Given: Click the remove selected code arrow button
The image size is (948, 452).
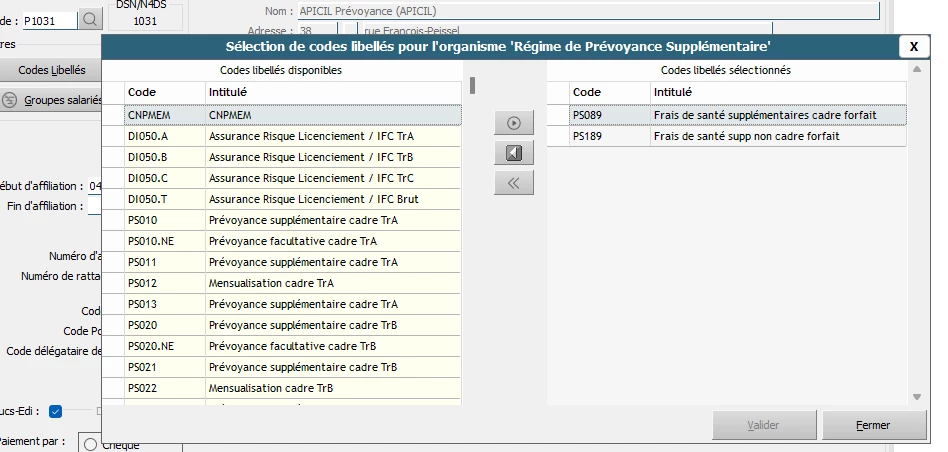Looking at the screenshot, I should coord(514,153).
